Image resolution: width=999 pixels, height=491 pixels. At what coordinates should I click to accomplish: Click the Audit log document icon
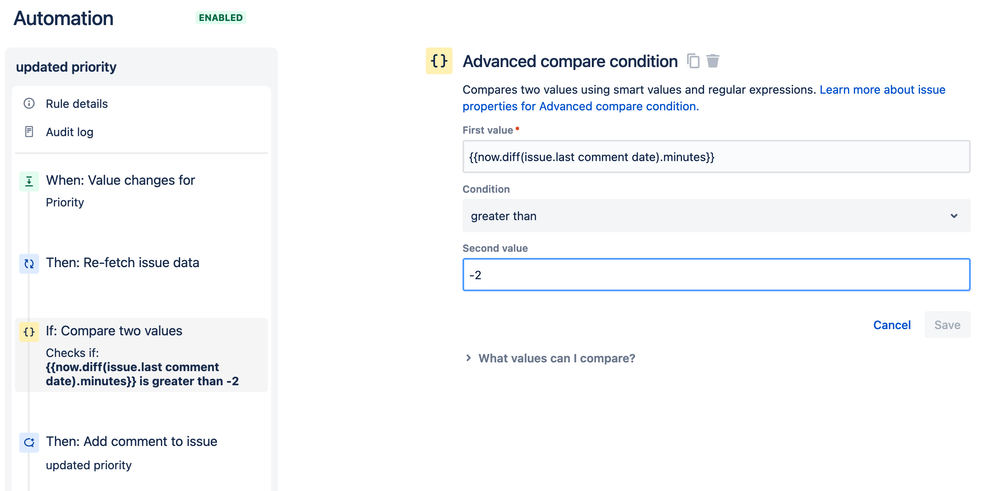click(x=29, y=132)
